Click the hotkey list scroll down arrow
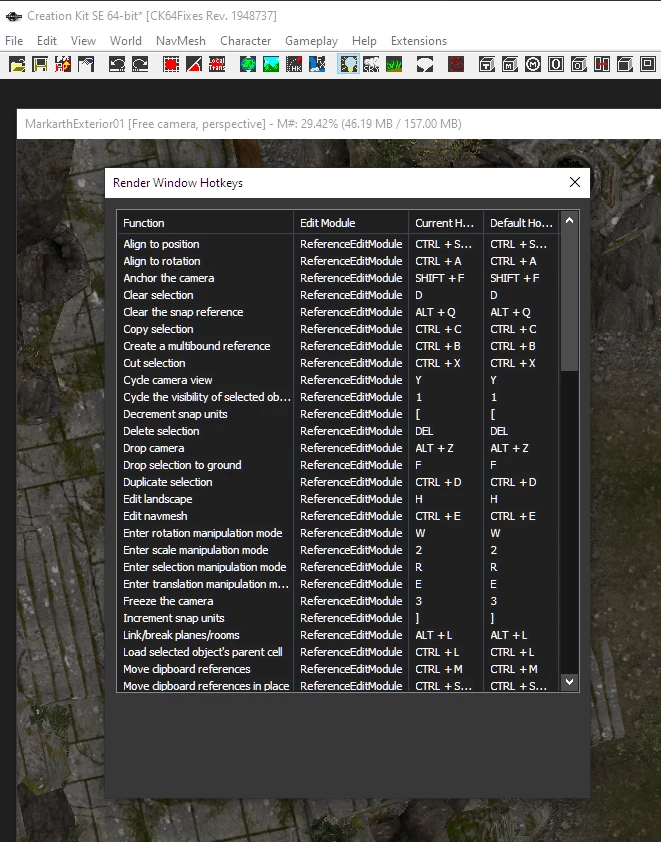The height and width of the screenshot is (842, 661). click(x=569, y=681)
